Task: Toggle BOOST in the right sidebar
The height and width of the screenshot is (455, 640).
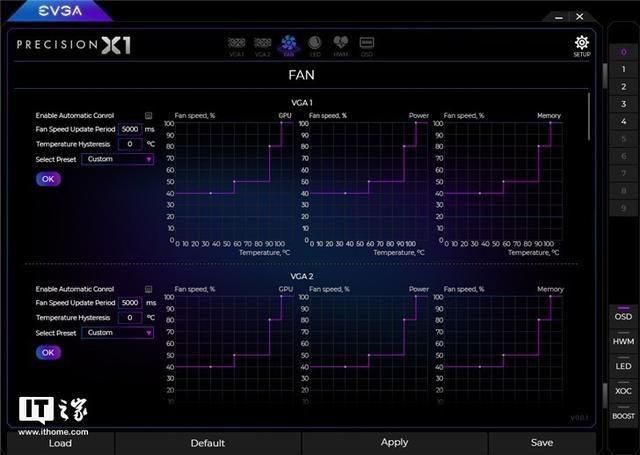Action: coord(623,415)
